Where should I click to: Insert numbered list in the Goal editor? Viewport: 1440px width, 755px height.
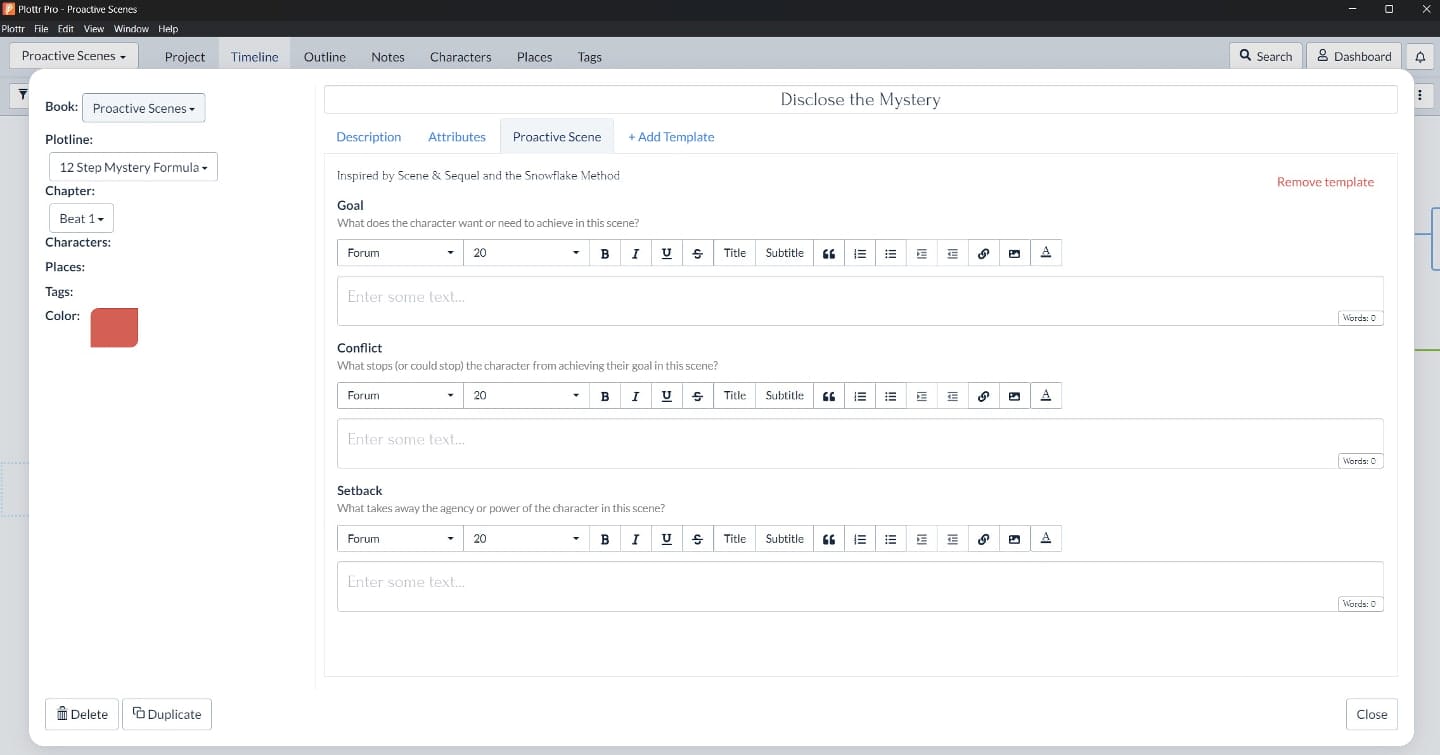point(860,253)
